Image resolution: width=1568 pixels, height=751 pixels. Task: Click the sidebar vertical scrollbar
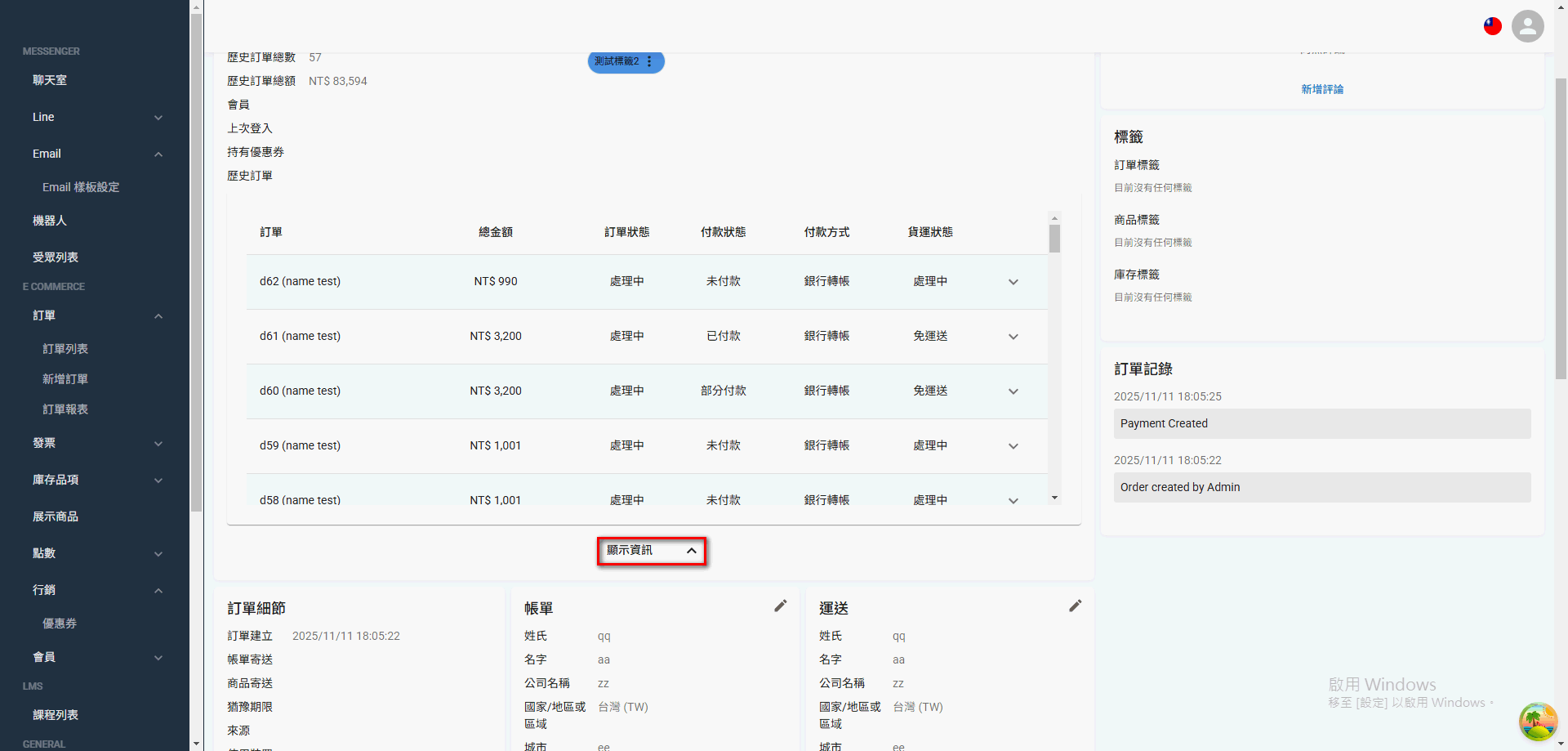(x=196, y=262)
